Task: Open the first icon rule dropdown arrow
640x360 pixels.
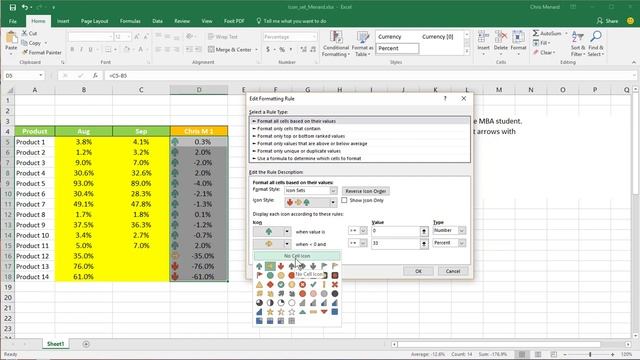Action: coord(287,231)
